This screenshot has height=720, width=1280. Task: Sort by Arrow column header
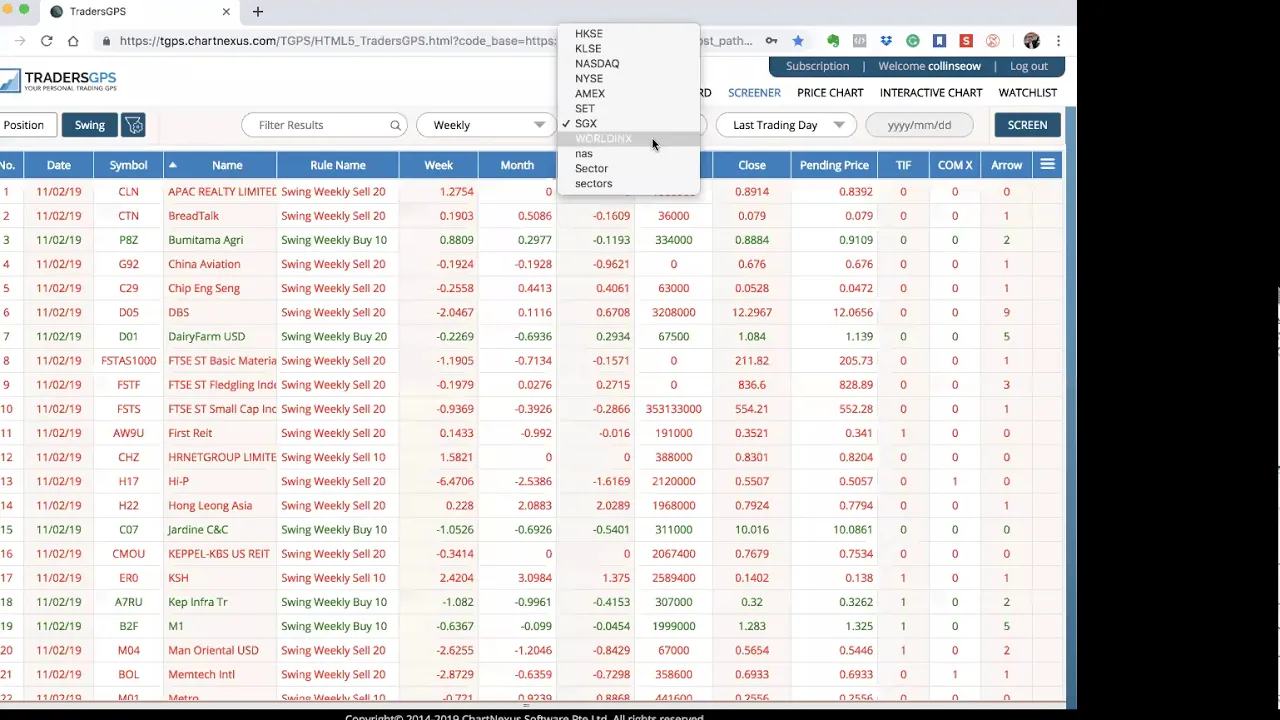click(1007, 165)
